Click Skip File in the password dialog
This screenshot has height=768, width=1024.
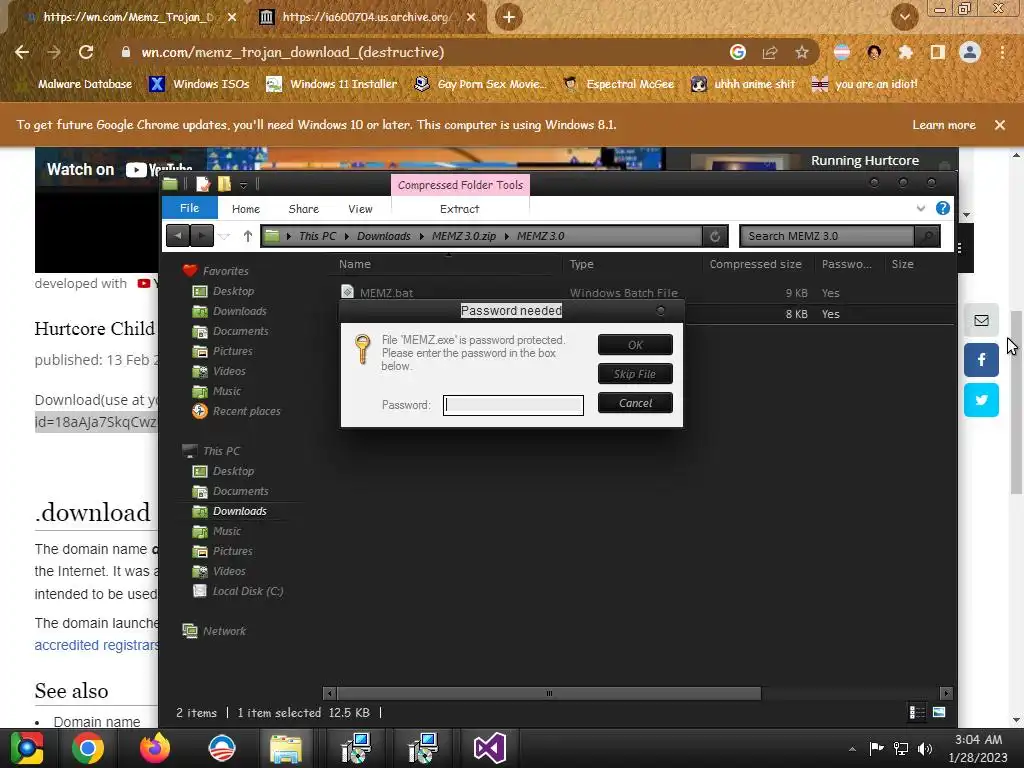pyautogui.click(x=635, y=374)
